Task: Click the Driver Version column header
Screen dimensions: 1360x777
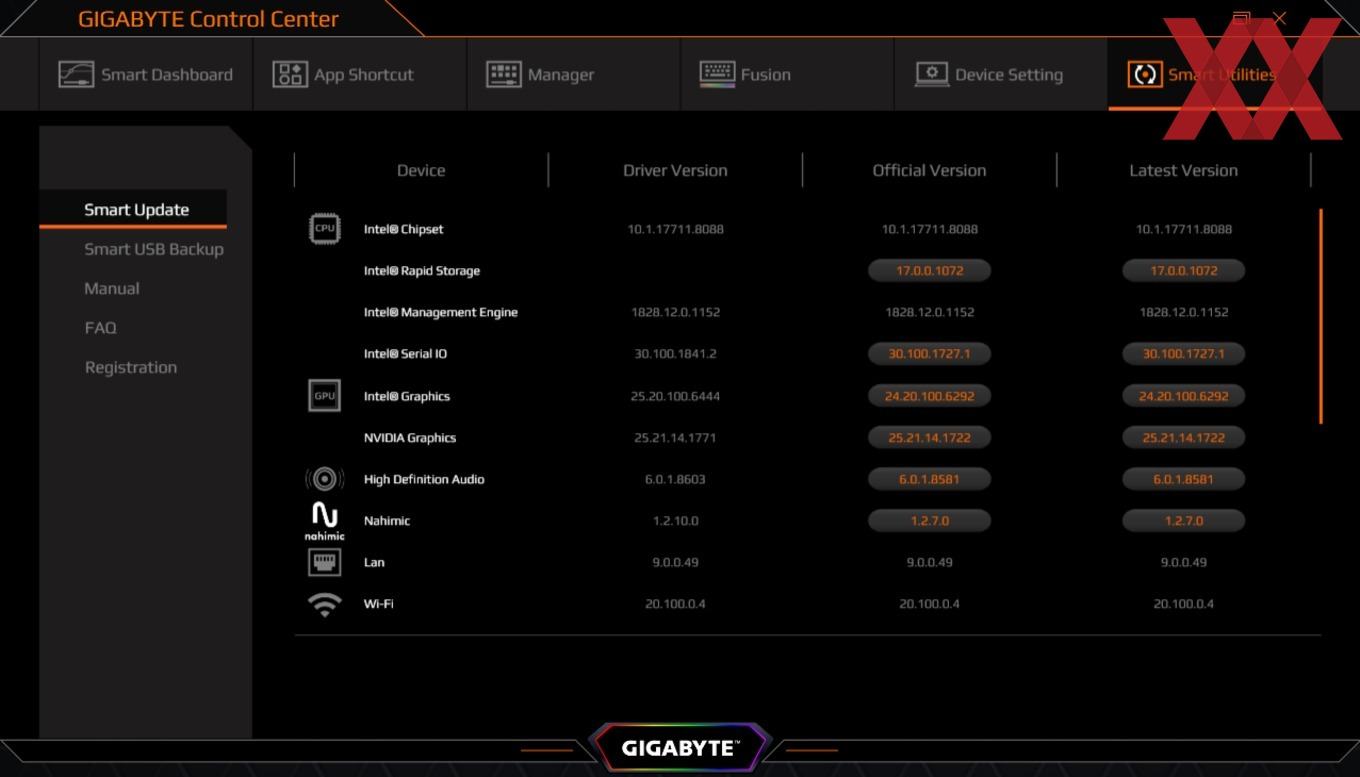Action: 675,170
